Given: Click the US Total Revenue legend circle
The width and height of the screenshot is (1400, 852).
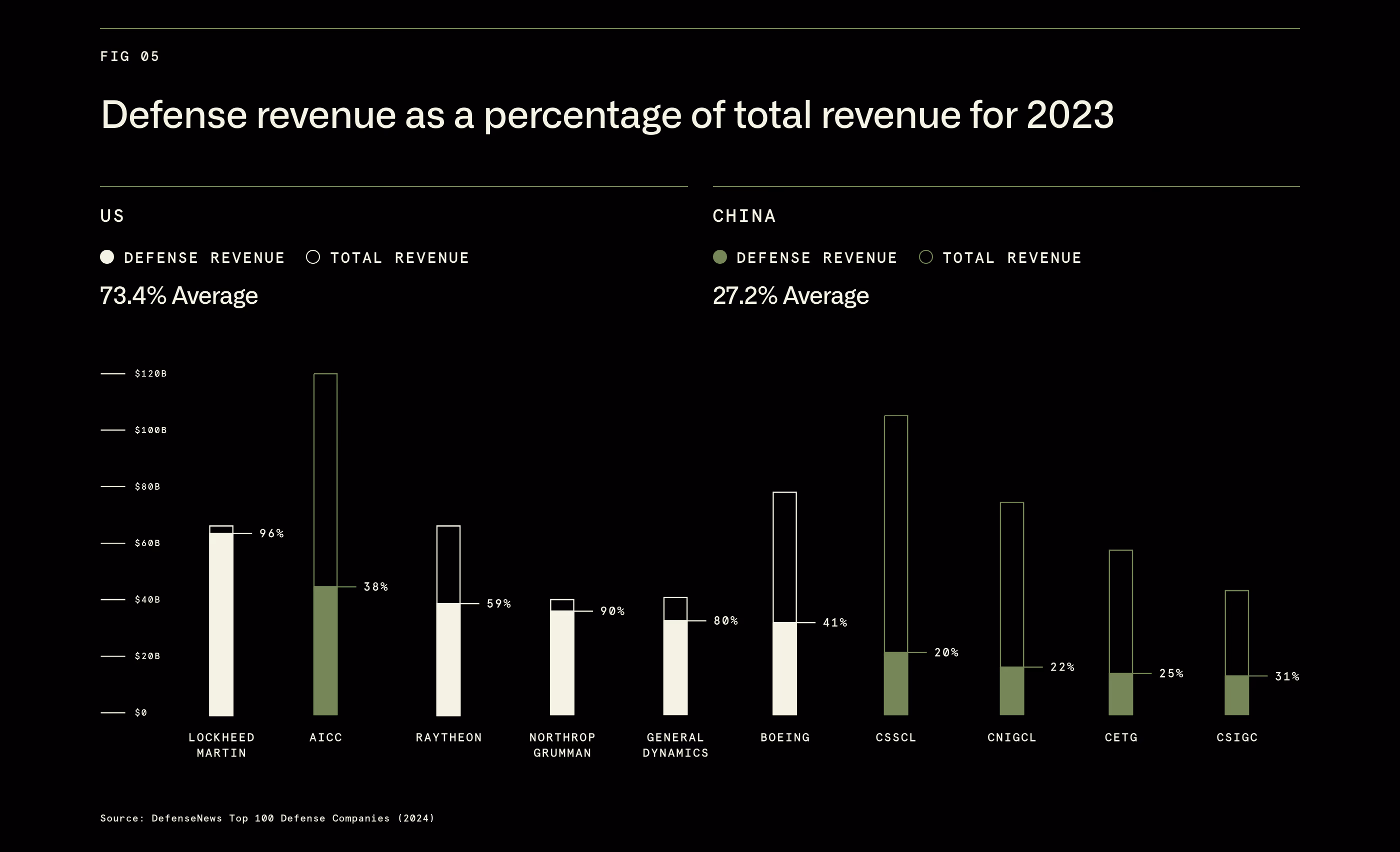Looking at the screenshot, I should [313, 257].
